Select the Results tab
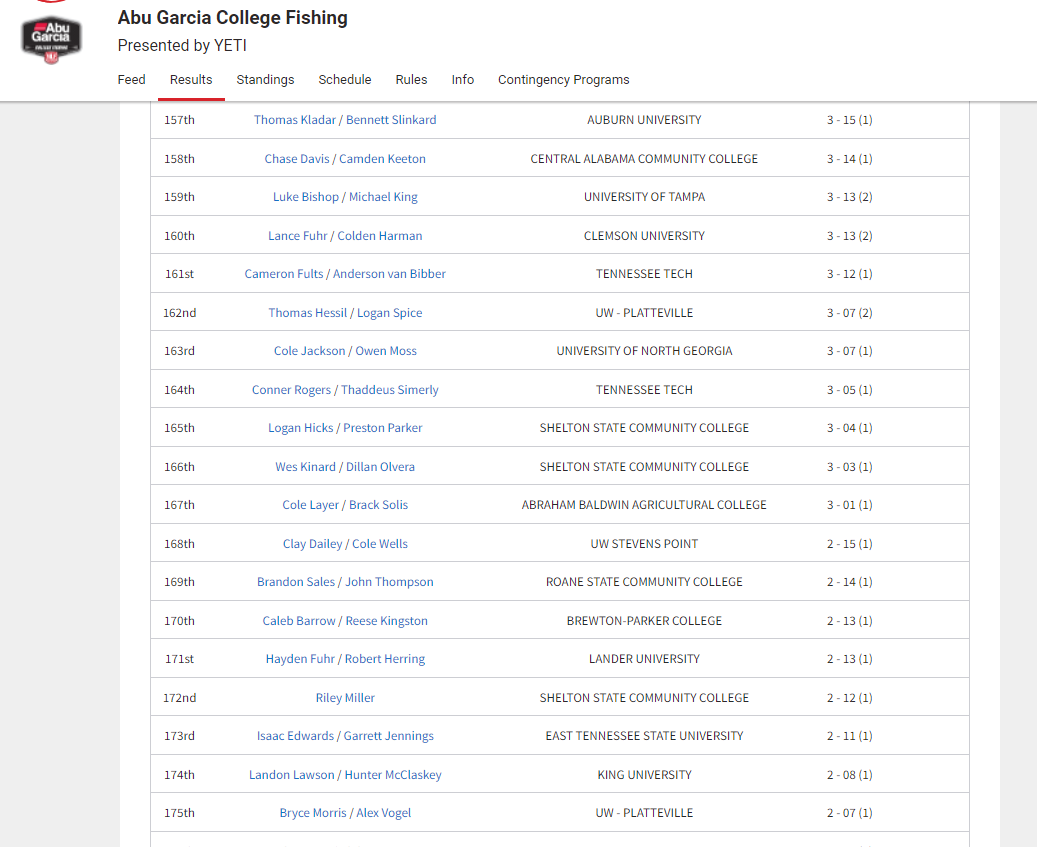Image resolution: width=1037 pixels, height=847 pixels. (x=191, y=80)
